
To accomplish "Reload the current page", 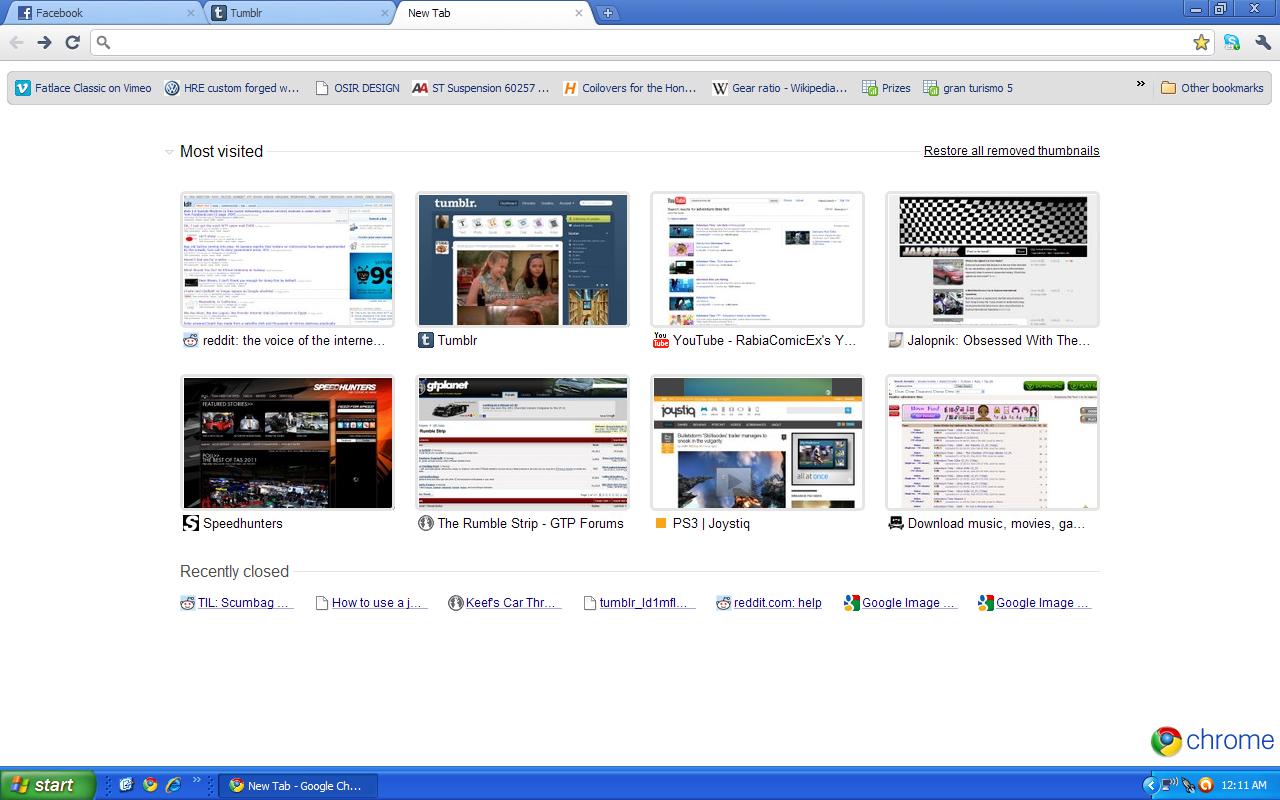I will [x=72, y=42].
